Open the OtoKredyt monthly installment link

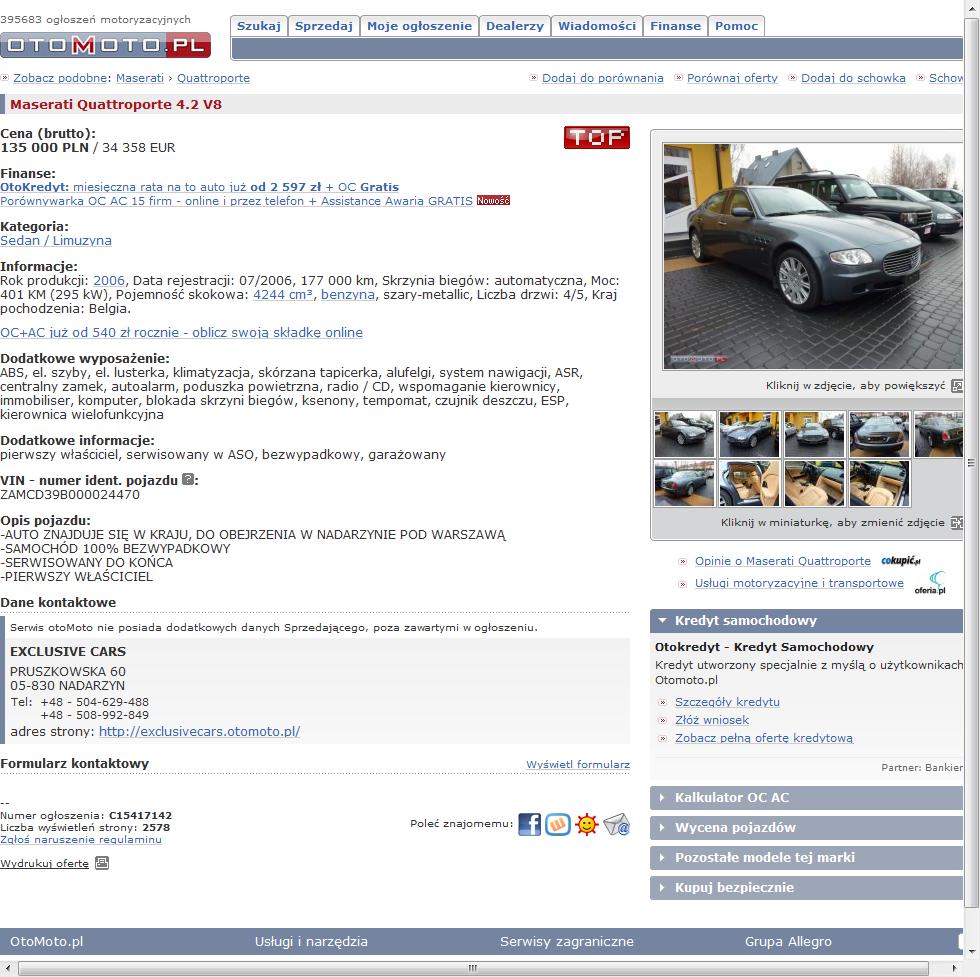point(199,187)
